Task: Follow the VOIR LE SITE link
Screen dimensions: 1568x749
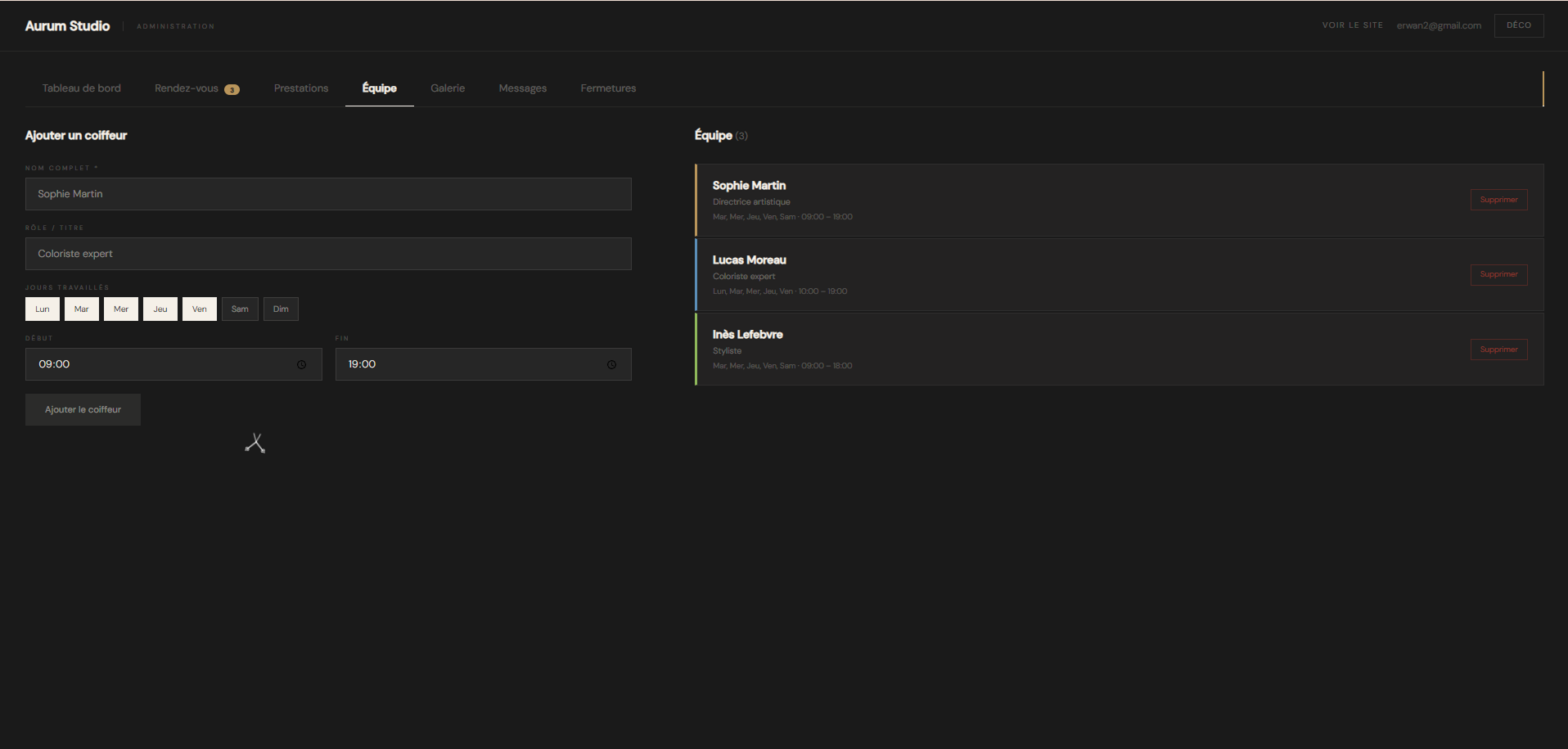Action: 1353,25
